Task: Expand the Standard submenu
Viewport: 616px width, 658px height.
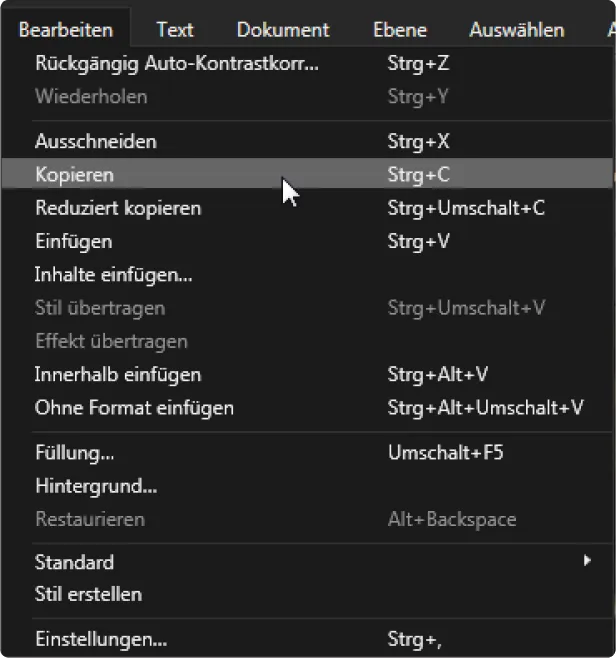Action: (x=75, y=562)
